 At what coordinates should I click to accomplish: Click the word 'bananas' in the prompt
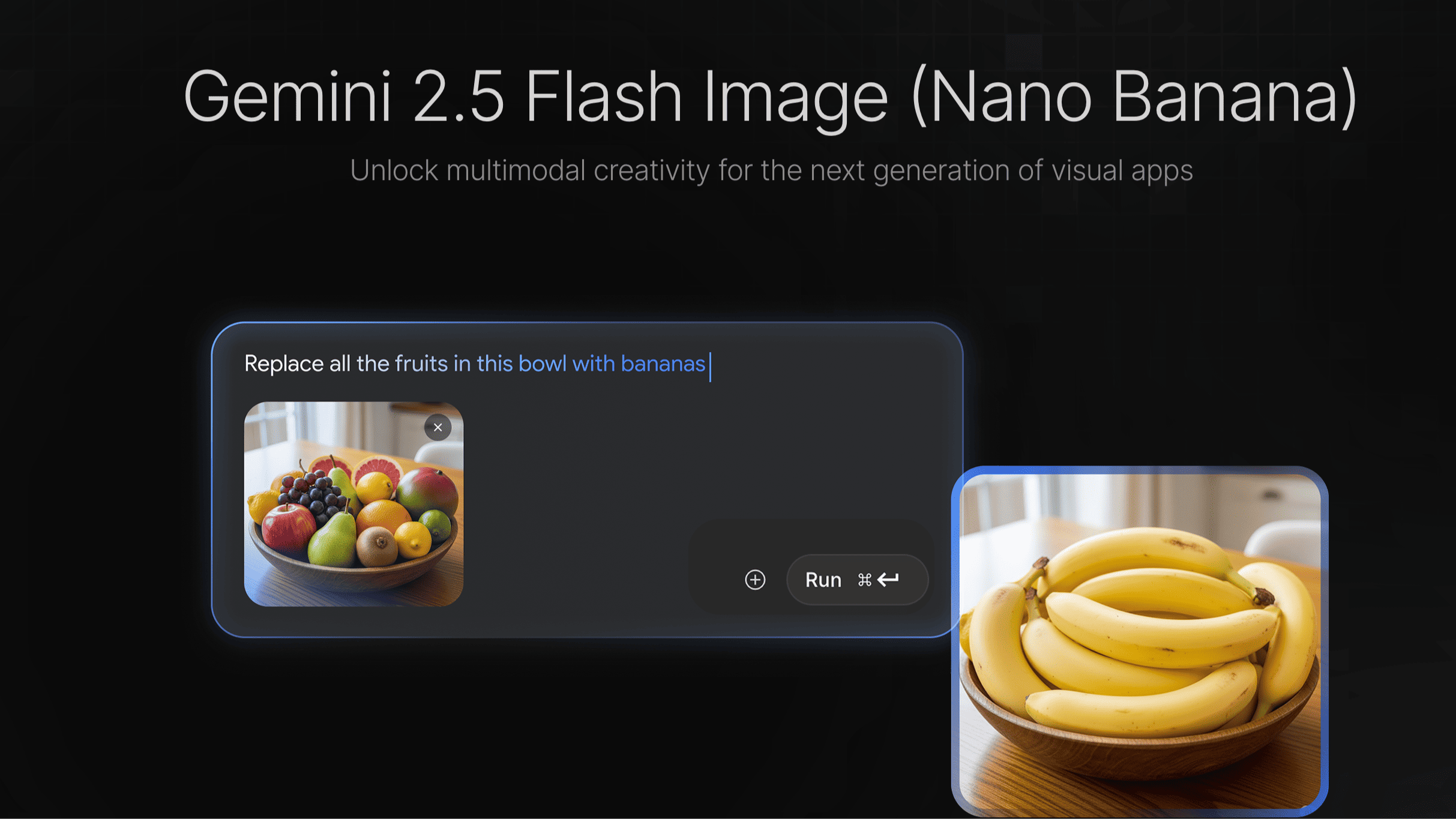click(x=663, y=364)
